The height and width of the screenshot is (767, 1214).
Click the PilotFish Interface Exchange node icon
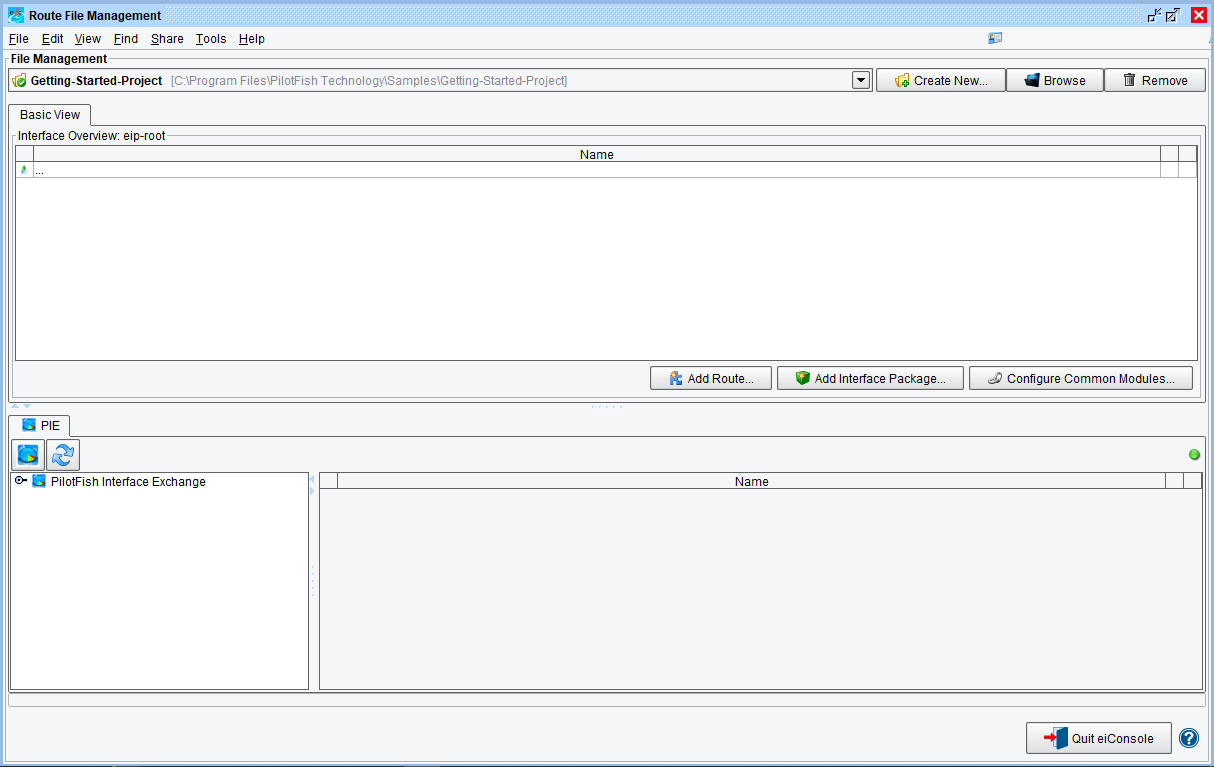pos(39,481)
